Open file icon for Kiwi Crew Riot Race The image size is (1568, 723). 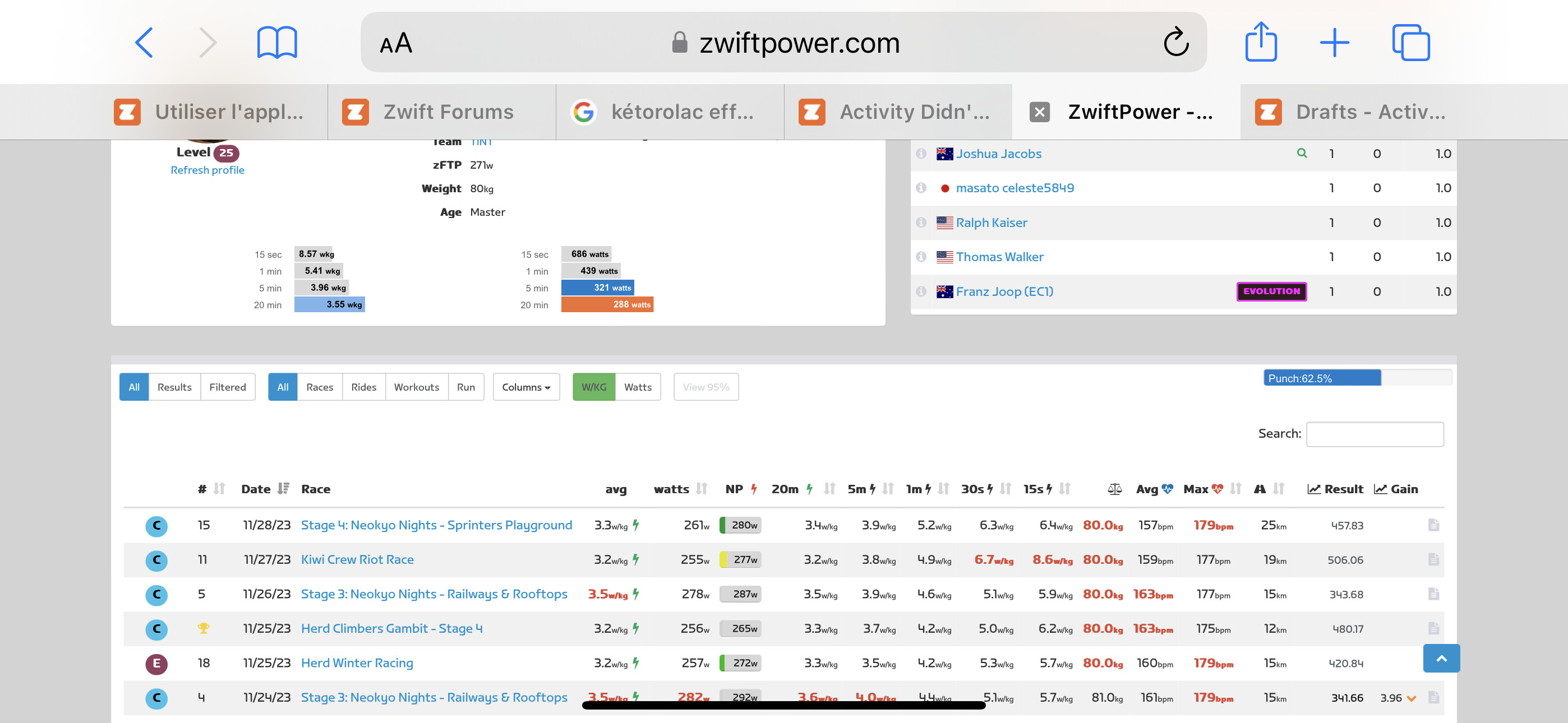click(x=1433, y=559)
